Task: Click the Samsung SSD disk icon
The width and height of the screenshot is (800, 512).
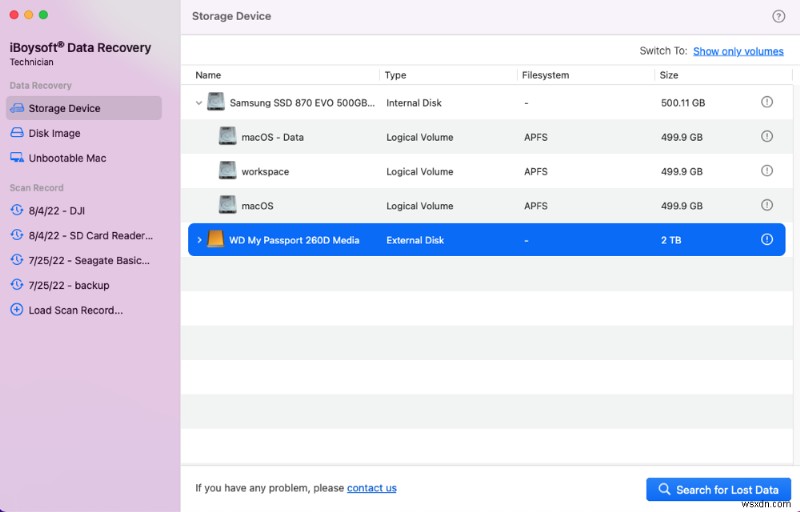Action: 216,102
